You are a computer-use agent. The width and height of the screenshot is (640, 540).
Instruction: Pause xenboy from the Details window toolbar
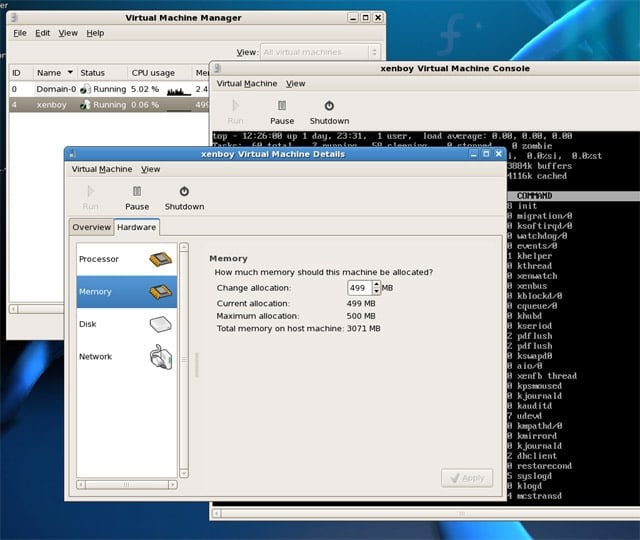pyautogui.click(x=137, y=198)
